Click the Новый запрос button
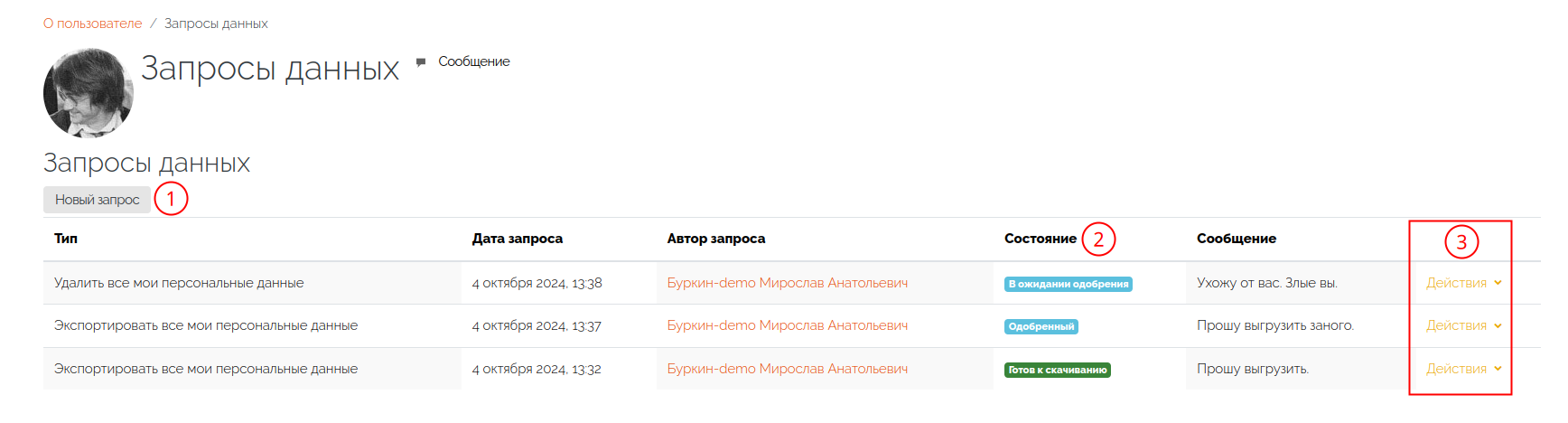1568x423 pixels. pyautogui.click(x=97, y=200)
